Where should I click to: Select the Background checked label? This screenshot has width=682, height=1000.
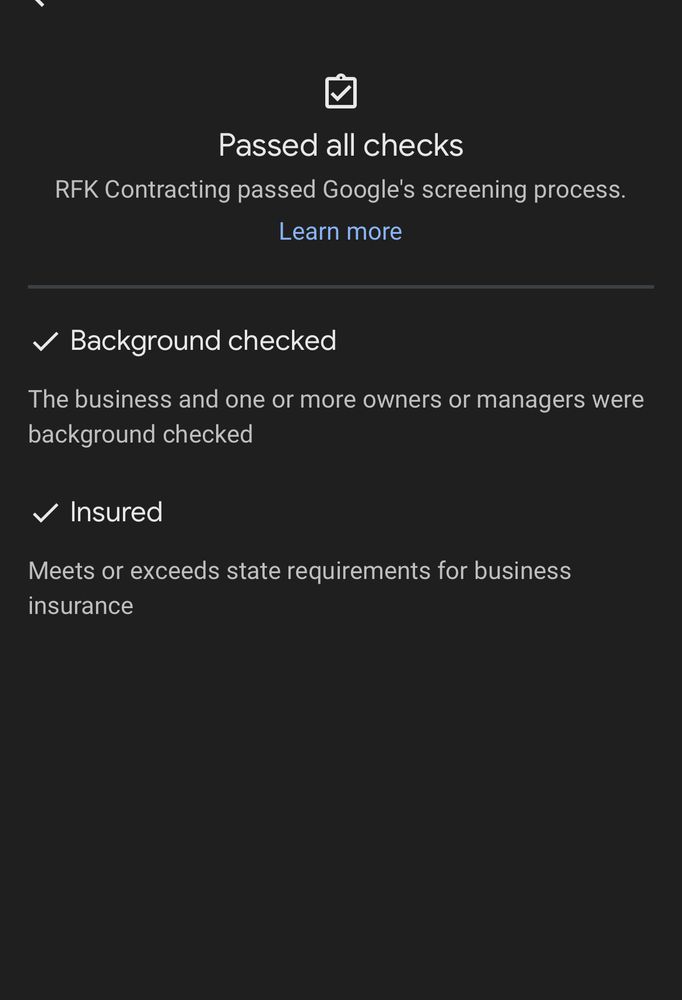[203, 341]
